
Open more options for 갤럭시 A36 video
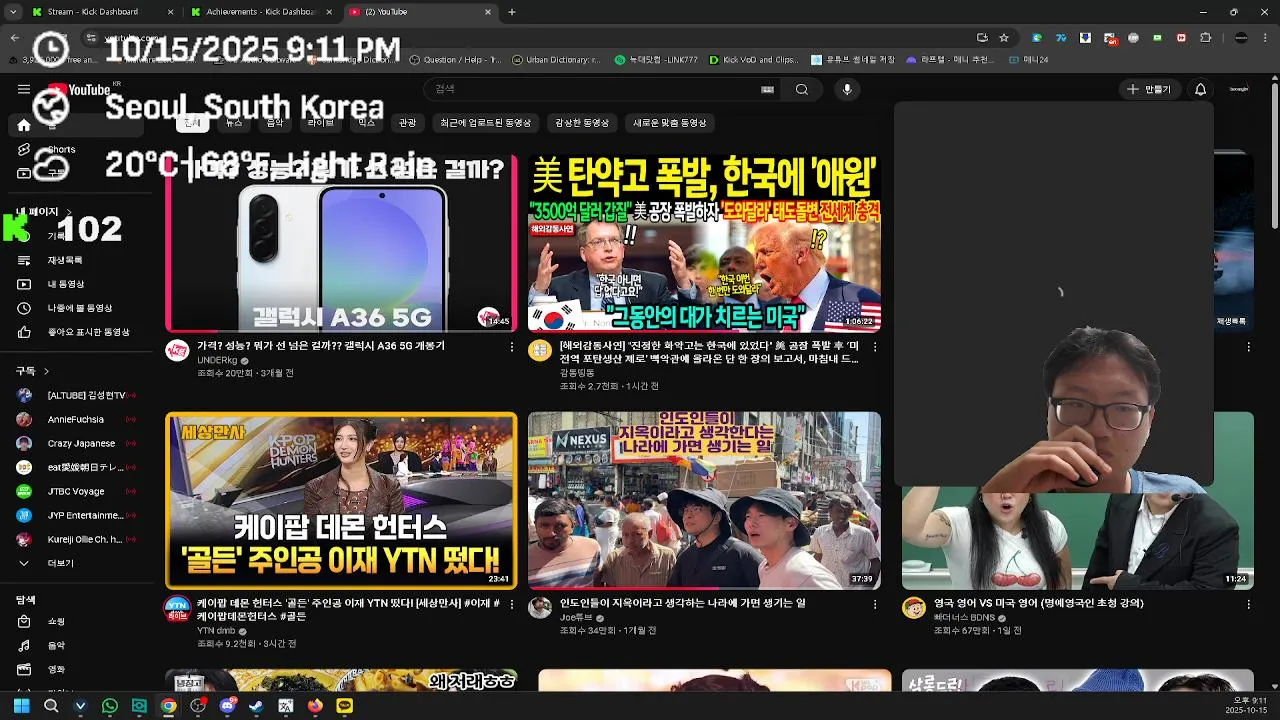click(x=512, y=347)
